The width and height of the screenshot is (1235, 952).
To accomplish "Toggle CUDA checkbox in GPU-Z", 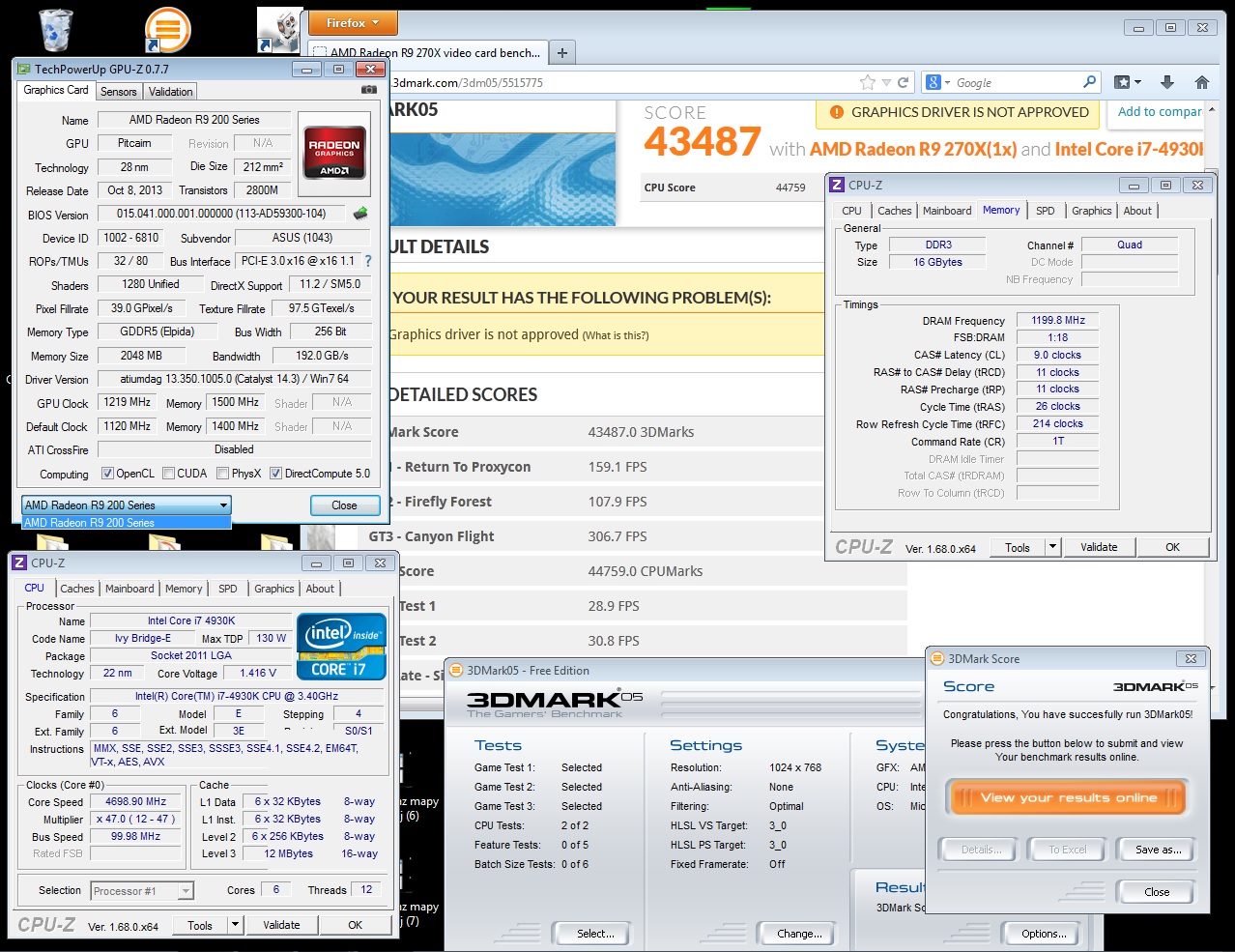I will pos(169,474).
